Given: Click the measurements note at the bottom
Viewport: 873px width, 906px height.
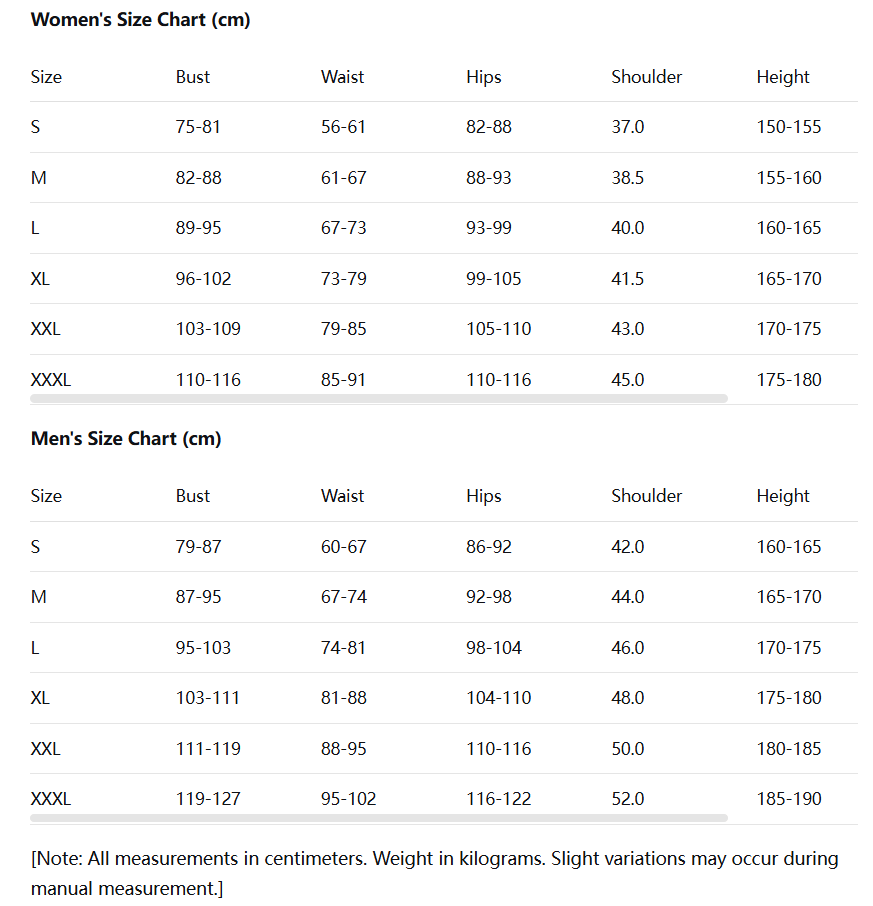Looking at the screenshot, I should pyautogui.click(x=434, y=873).
